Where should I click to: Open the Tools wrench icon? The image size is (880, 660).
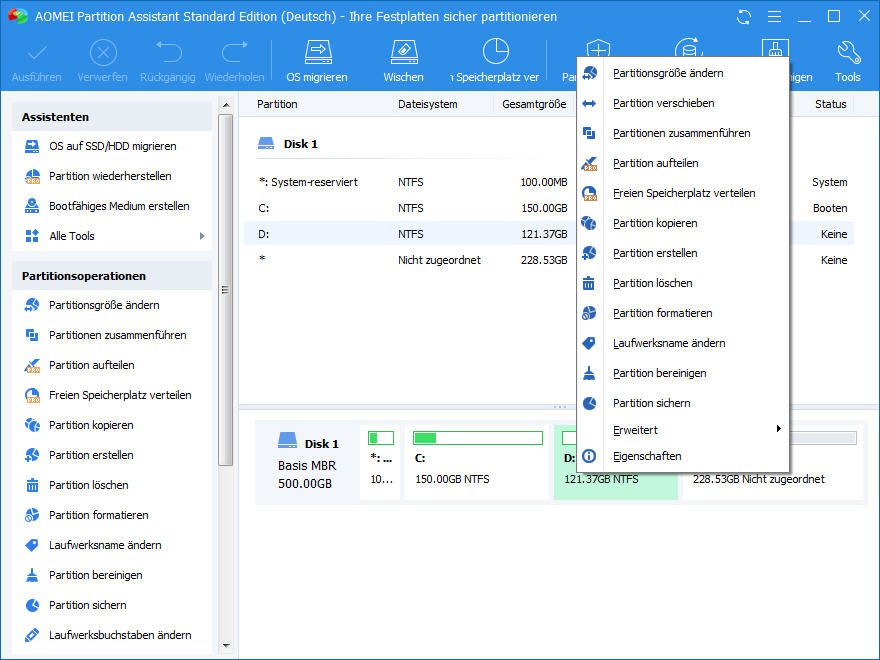pos(848,52)
